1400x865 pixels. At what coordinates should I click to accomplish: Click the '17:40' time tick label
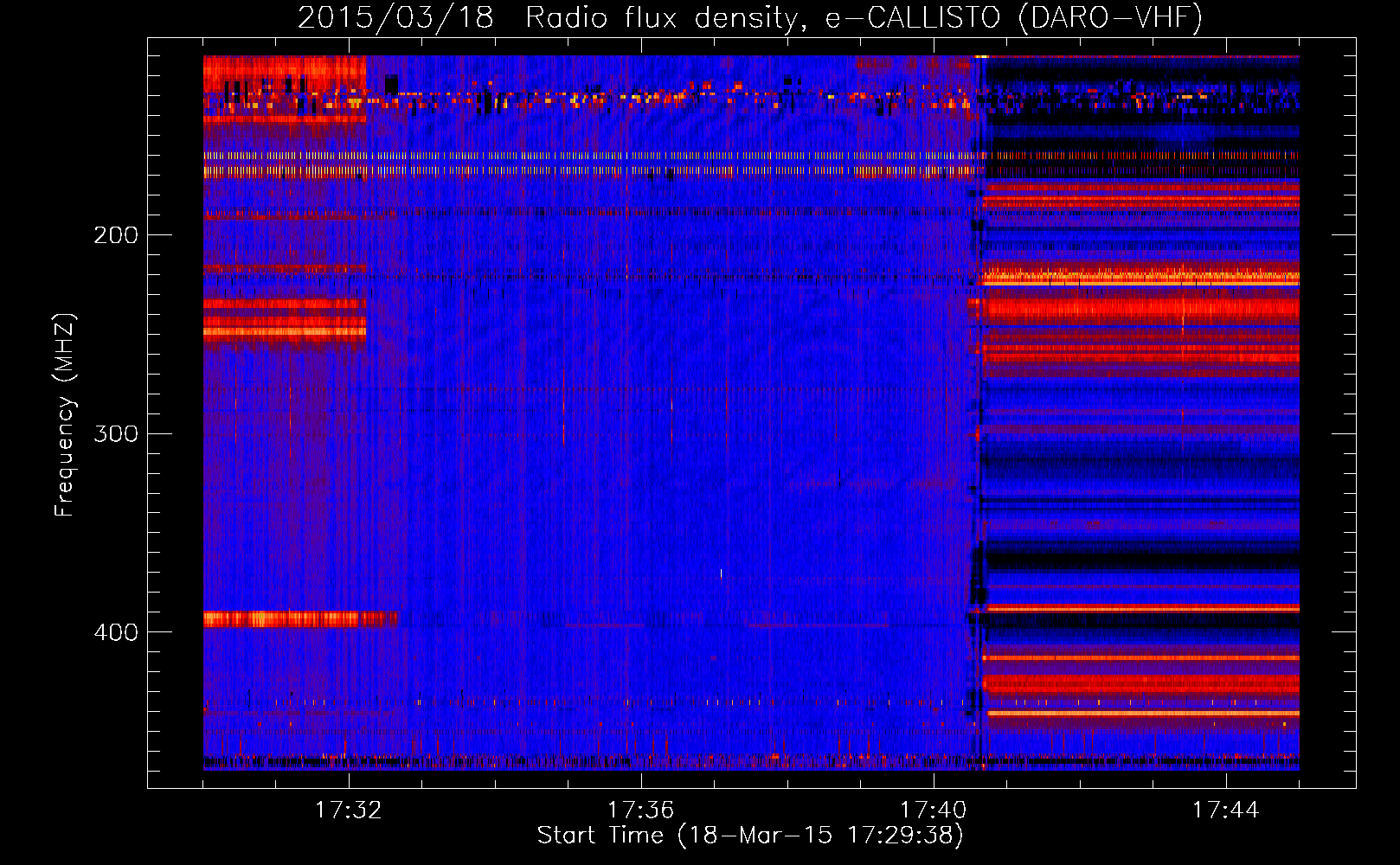933,811
